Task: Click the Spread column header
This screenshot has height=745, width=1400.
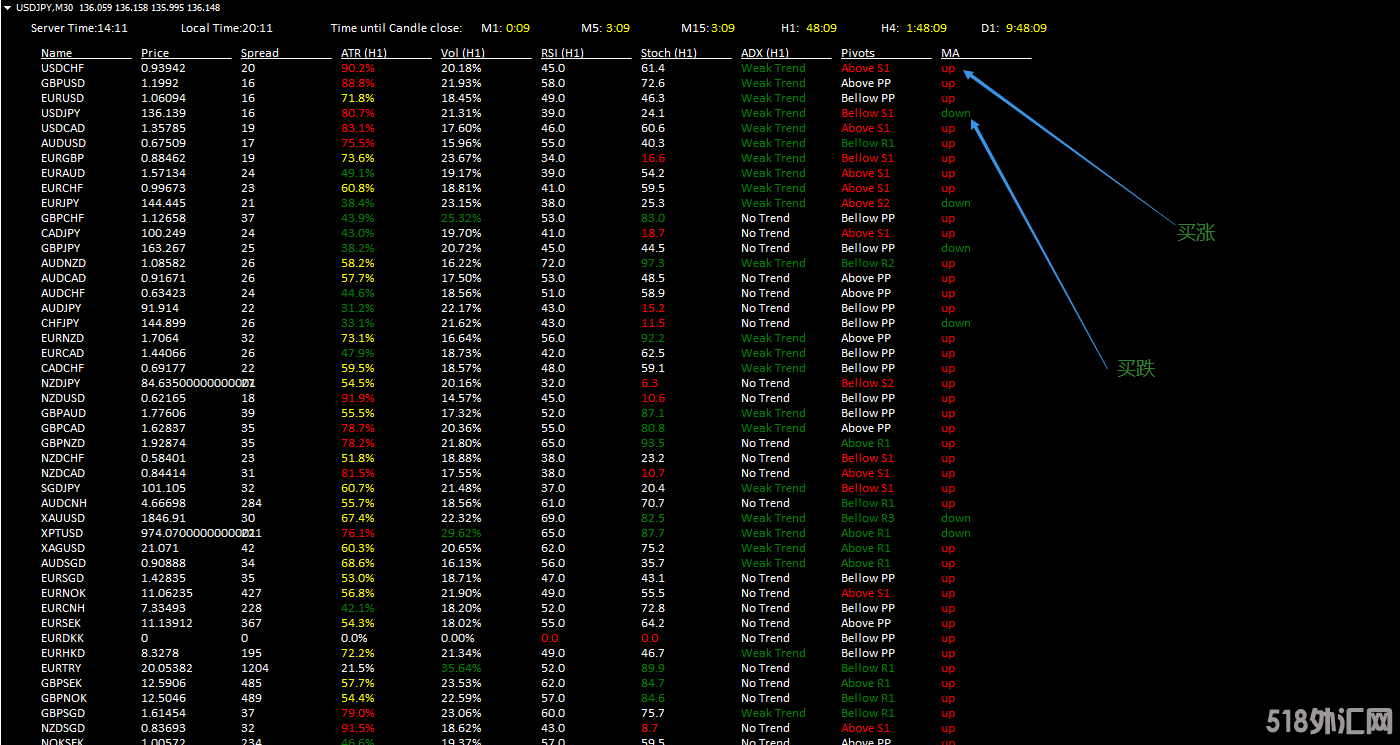Action: 260,53
